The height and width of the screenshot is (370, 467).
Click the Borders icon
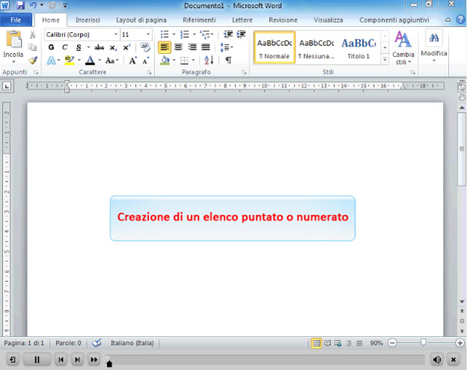[x=184, y=60]
